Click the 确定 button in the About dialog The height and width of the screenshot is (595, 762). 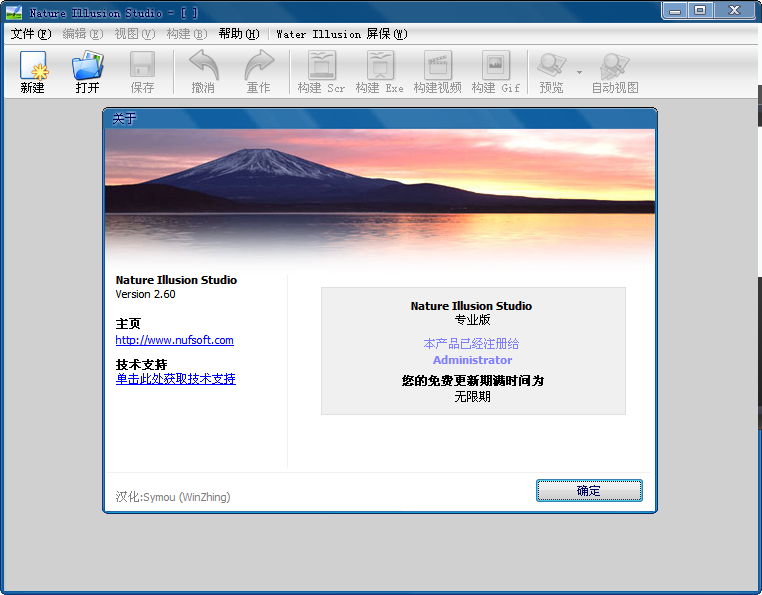(x=589, y=490)
